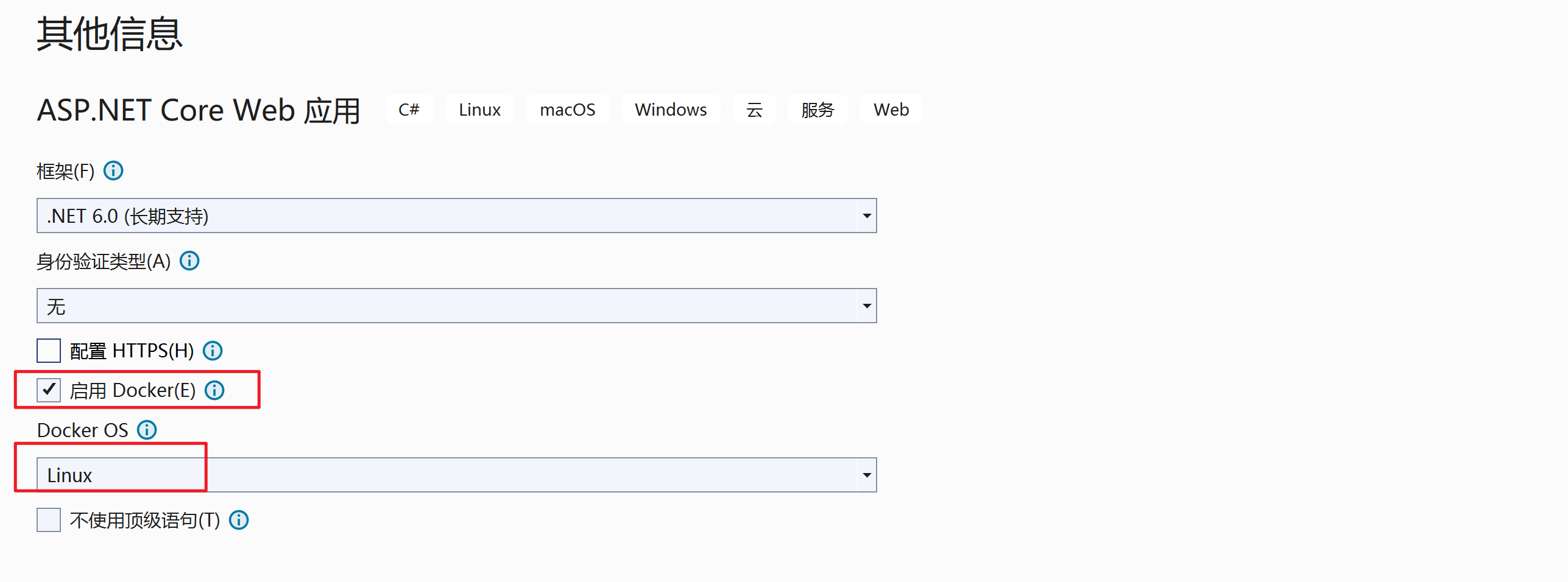Click the 云 tag
This screenshot has height=582, width=1568.
point(754,110)
